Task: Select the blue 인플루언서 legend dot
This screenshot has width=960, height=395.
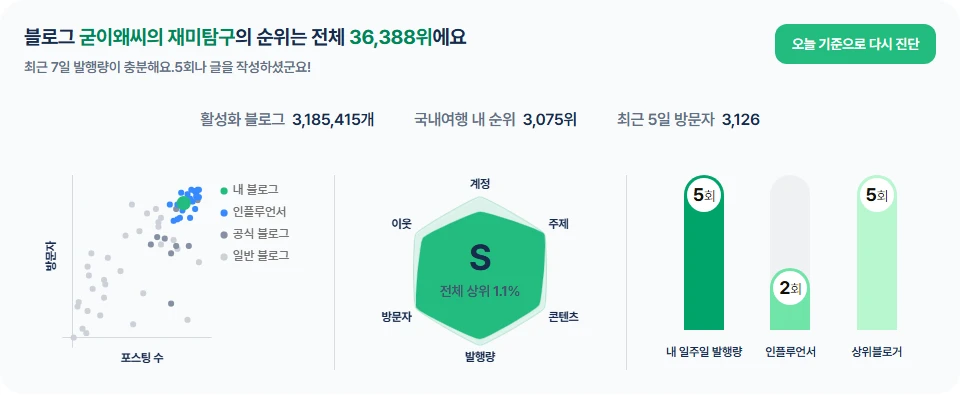Action: tap(224, 213)
